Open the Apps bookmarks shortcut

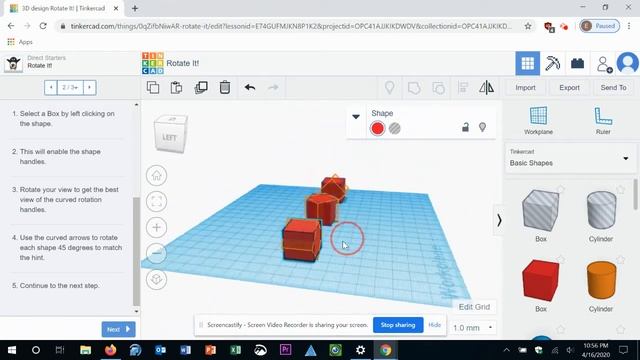pyautogui.click(x=20, y=42)
